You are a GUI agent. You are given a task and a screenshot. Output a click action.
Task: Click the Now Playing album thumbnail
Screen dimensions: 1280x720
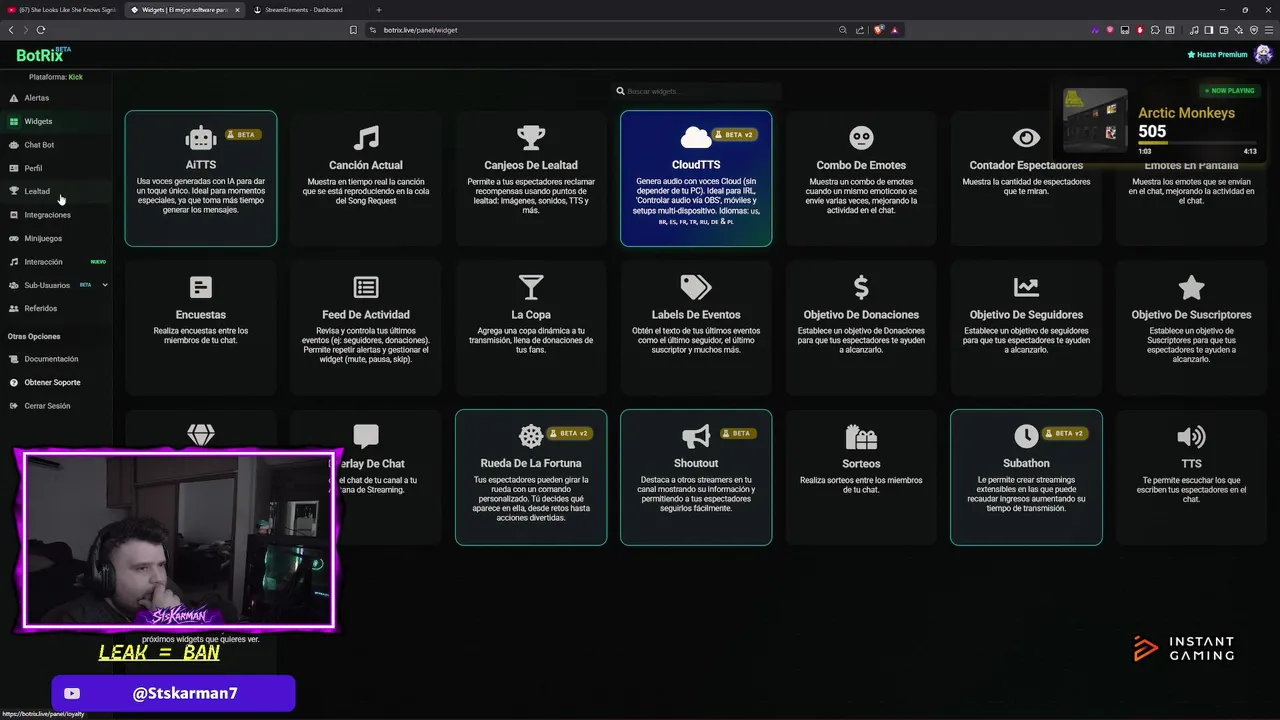click(1095, 121)
